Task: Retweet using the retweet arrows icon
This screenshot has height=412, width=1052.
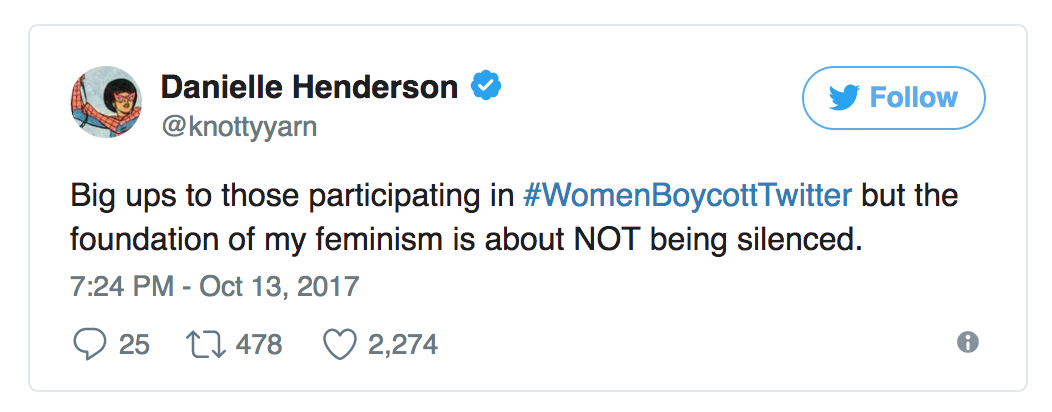Action: pyautogui.click(x=203, y=344)
